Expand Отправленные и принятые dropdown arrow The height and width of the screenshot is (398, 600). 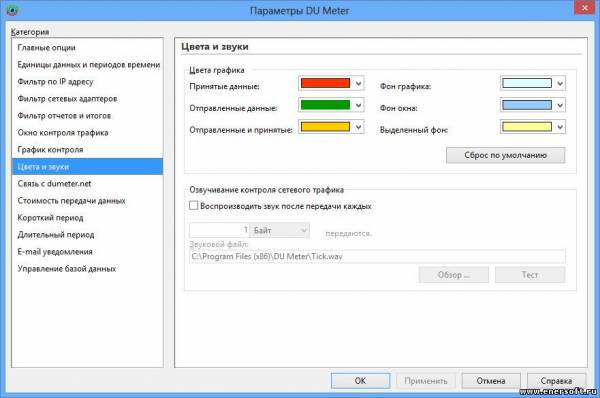[358, 127]
